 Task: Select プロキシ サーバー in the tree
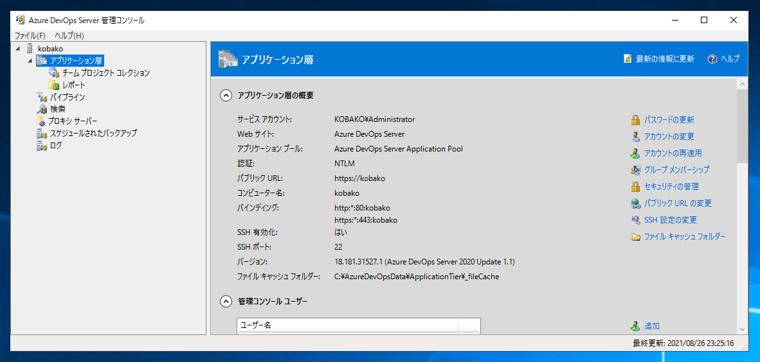tap(73, 121)
